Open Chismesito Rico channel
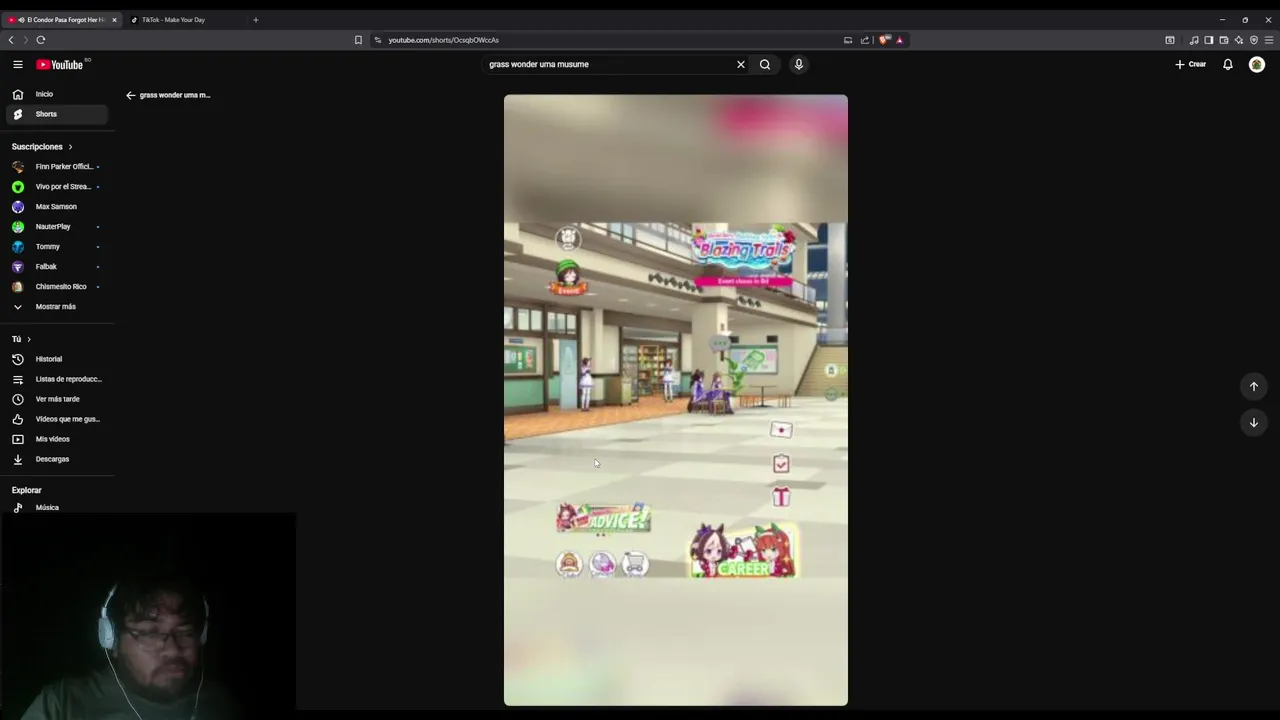Image resolution: width=1280 pixels, height=720 pixels. [57, 286]
